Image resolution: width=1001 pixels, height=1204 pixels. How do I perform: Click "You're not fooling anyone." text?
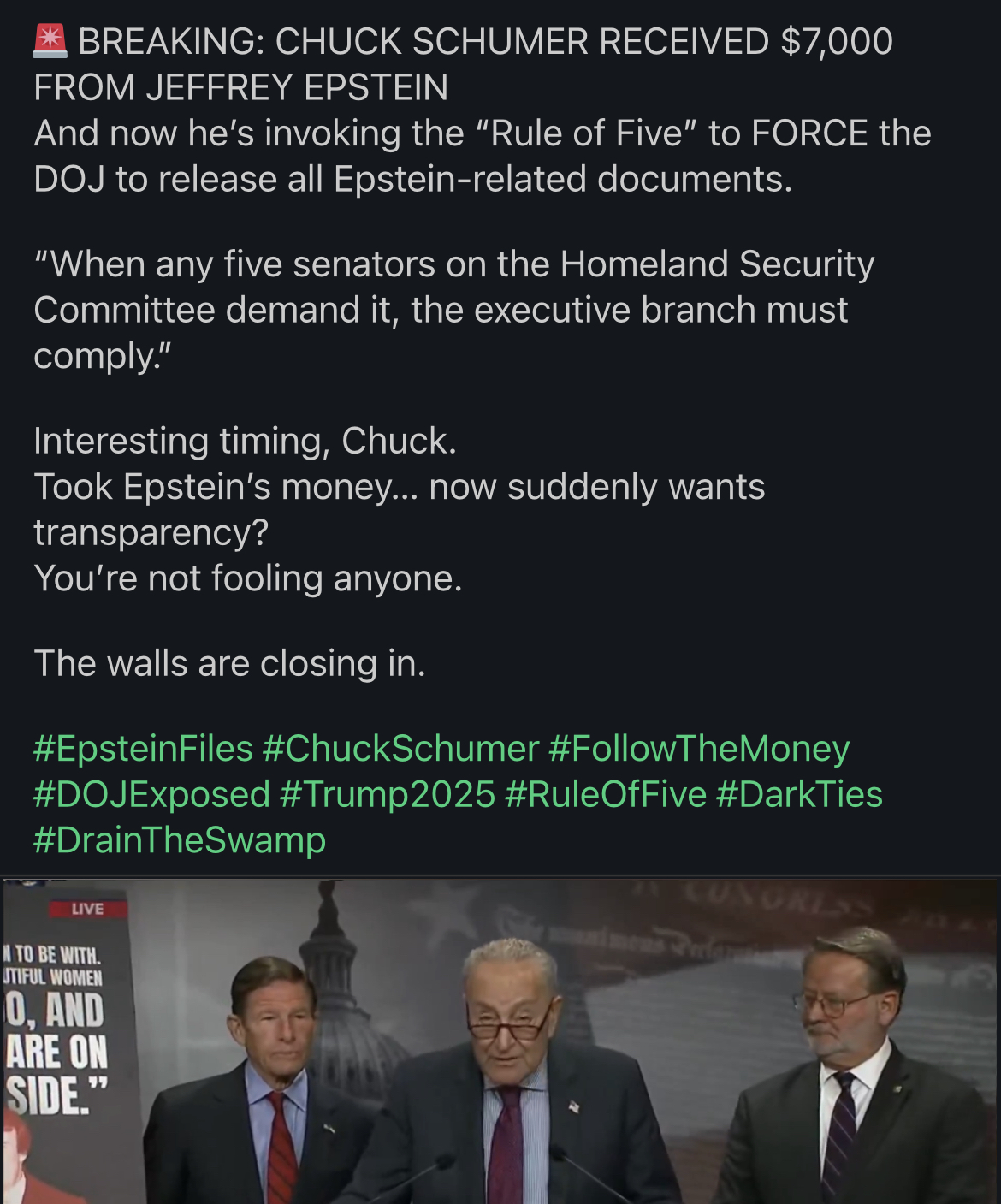coord(248,578)
